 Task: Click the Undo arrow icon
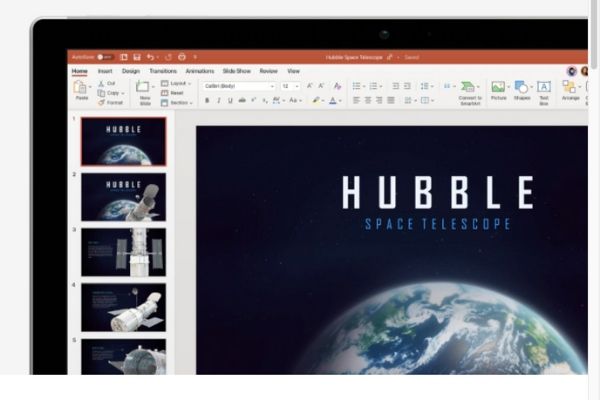click(150, 57)
